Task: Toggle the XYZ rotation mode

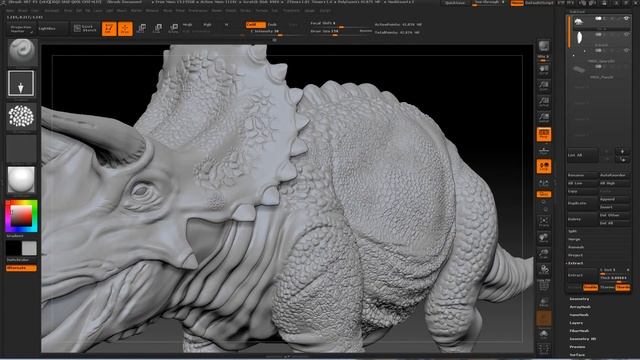Action: (x=544, y=194)
